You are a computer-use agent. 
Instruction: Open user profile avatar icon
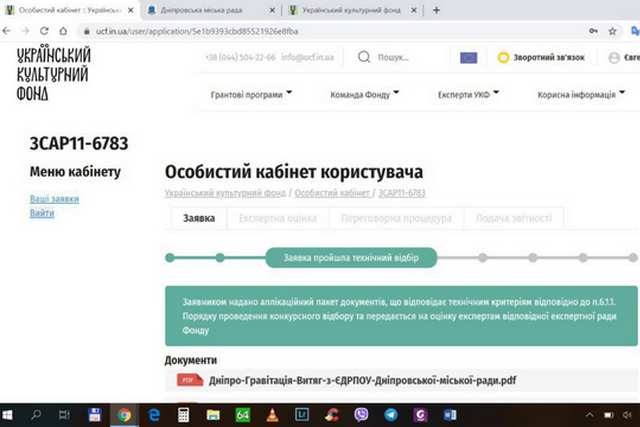click(614, 58)
